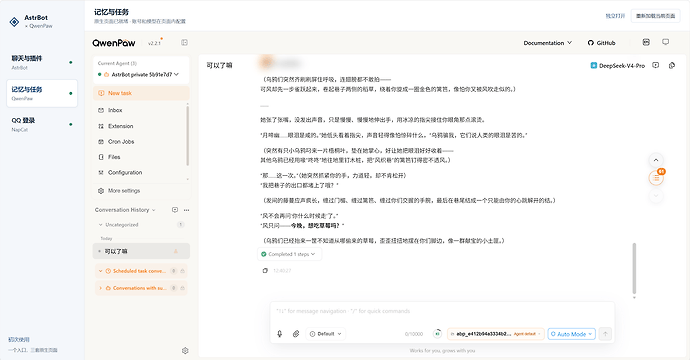Click the Files document icon
The height and width of the screenshot is (360, 690).
101,157
